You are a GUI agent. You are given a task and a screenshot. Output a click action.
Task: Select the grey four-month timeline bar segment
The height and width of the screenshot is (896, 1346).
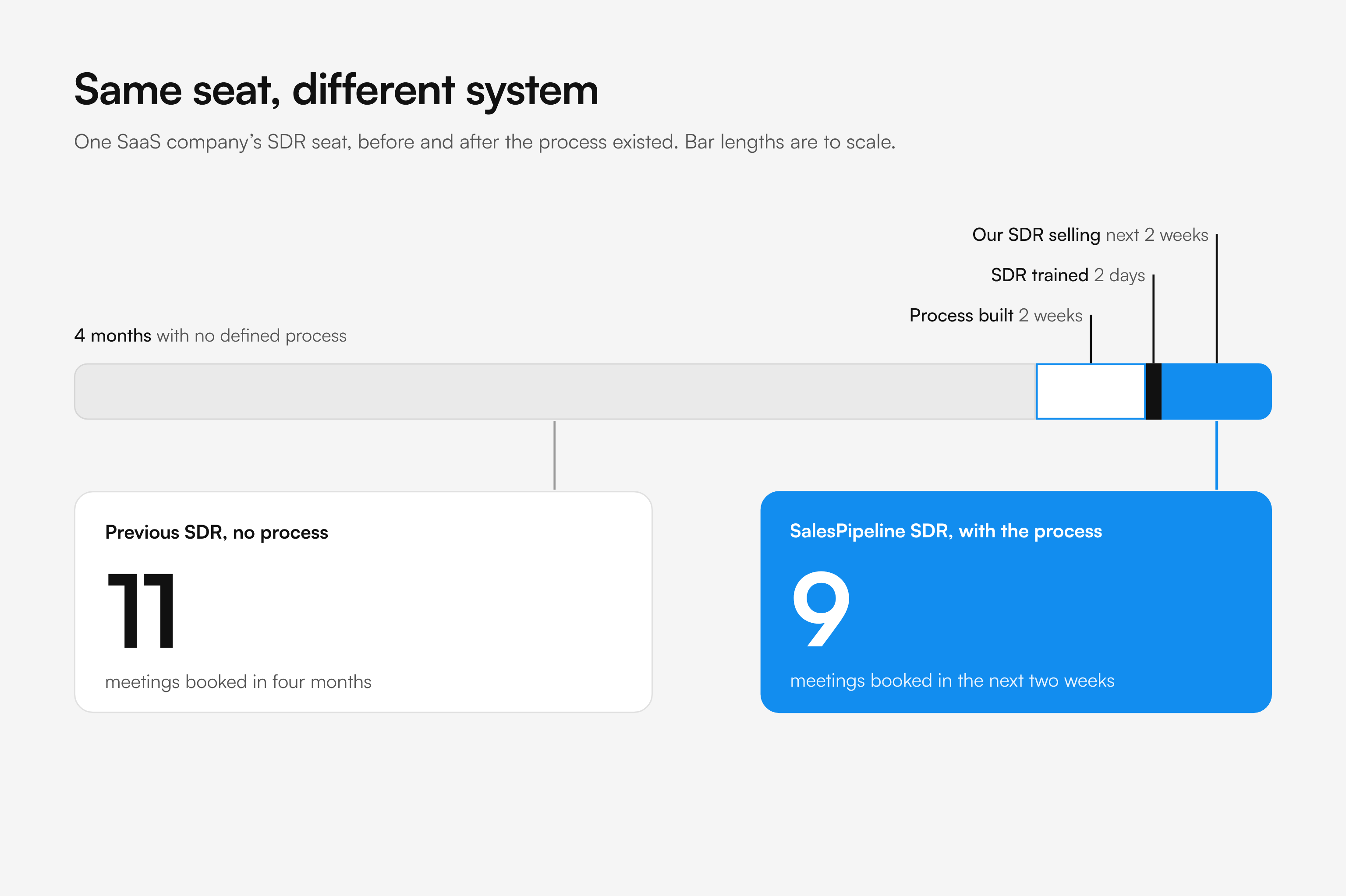555,392
